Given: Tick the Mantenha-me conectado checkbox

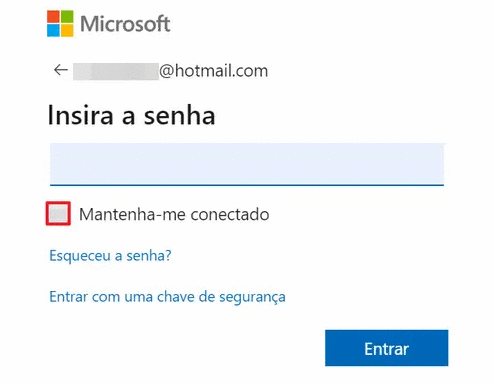Looking at the screenshot, I should [58, 213].
